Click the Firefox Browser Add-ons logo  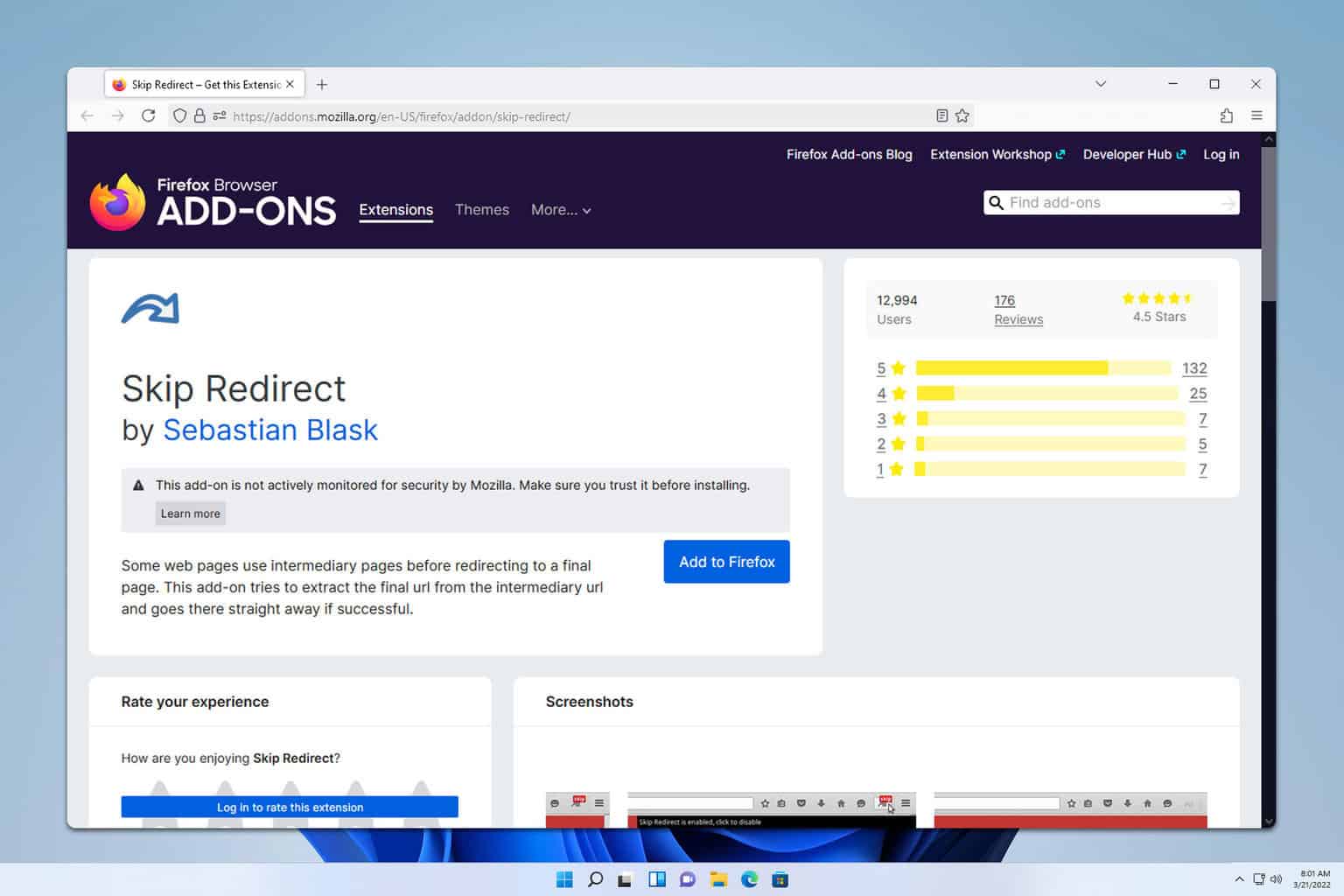(x=213, y=202)
